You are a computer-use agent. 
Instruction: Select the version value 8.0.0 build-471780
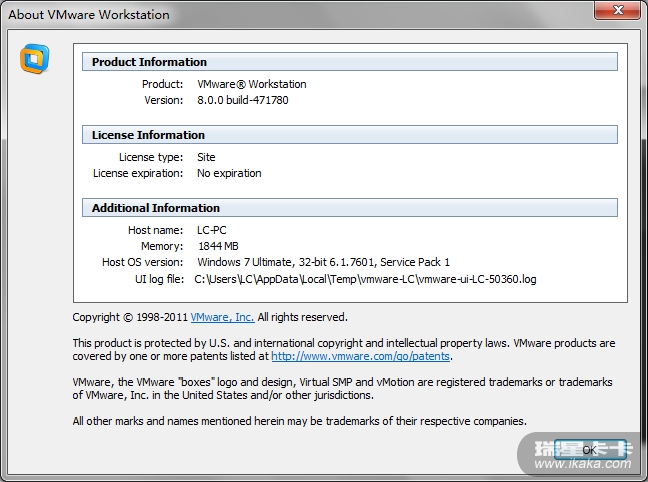(242, 100)
